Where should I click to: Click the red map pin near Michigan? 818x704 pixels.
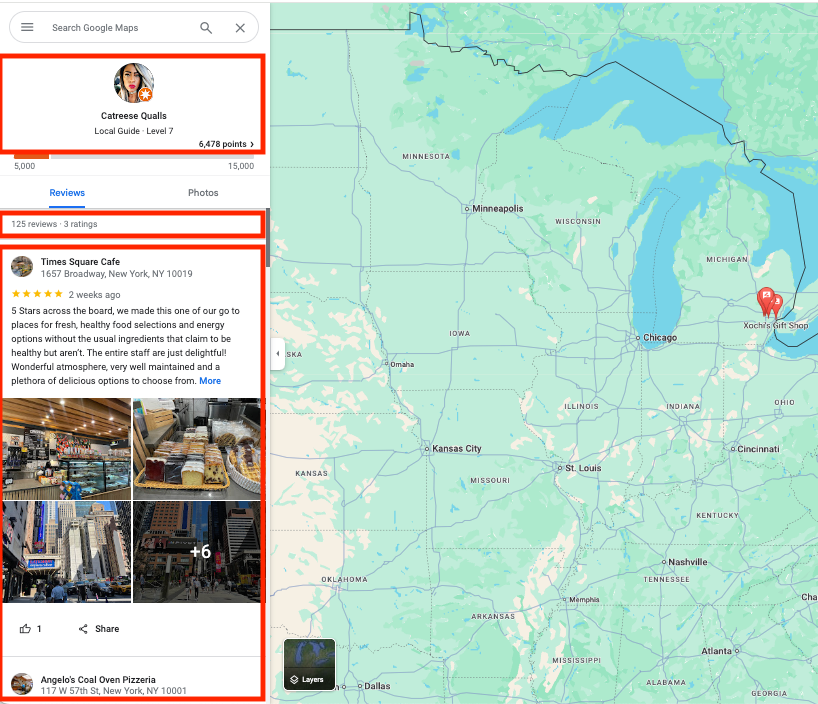(x=766, y=302)
